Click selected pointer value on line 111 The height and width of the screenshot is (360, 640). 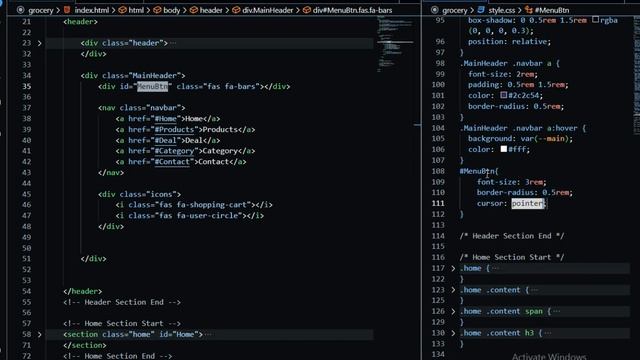pos(527,203)
